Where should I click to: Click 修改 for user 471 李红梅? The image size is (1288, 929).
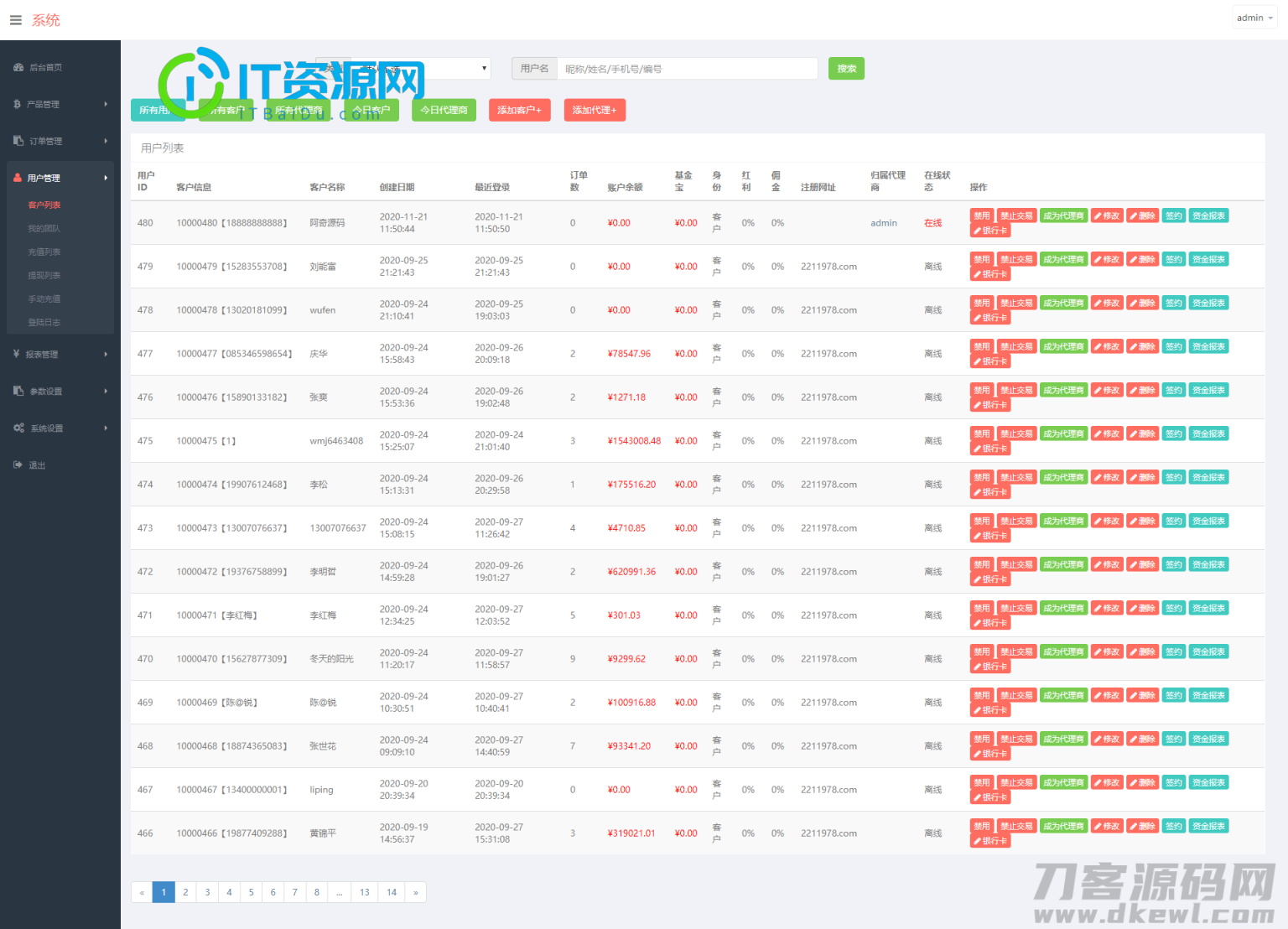pos(1107,608)
